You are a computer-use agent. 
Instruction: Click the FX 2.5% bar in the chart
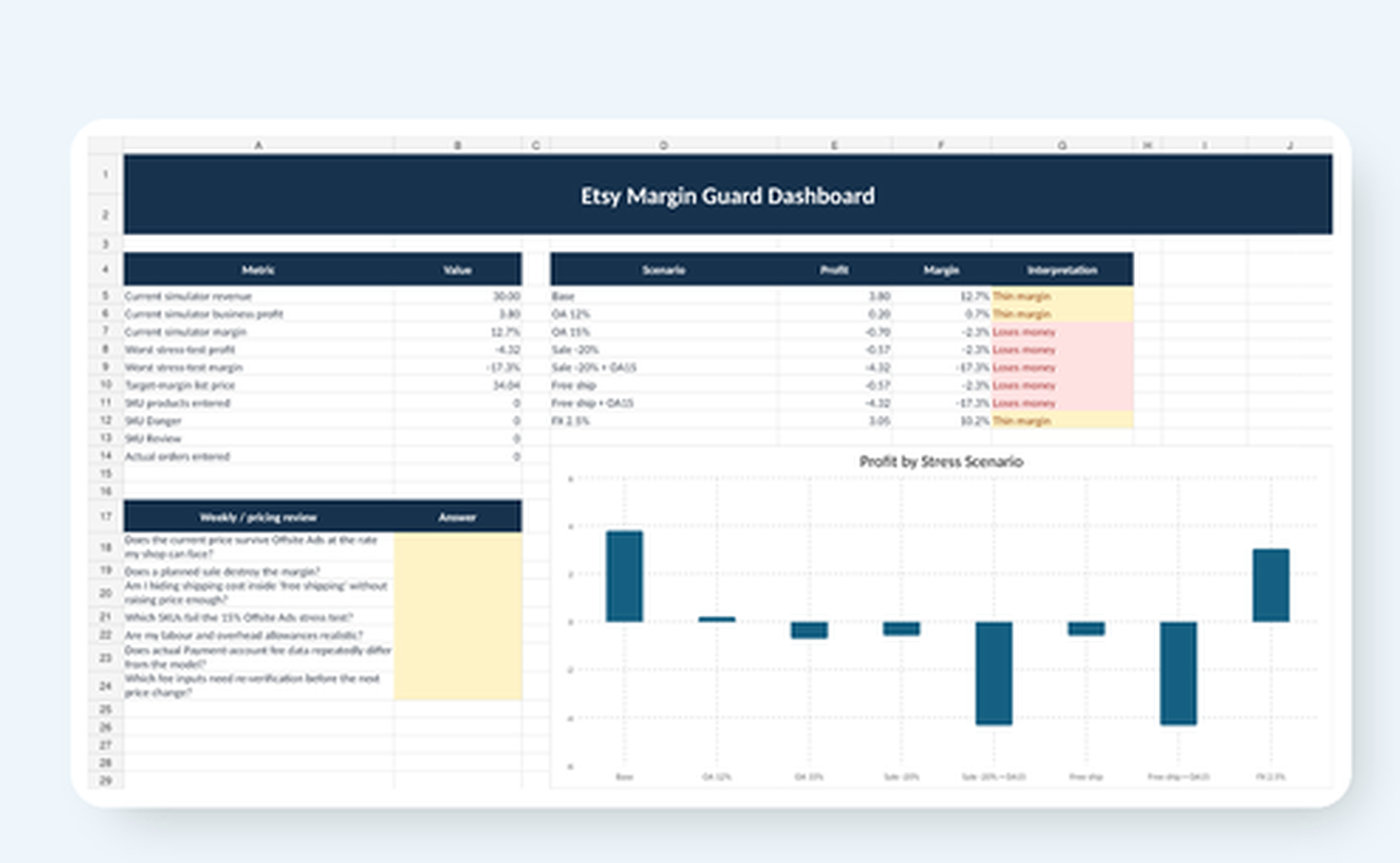1271,586
